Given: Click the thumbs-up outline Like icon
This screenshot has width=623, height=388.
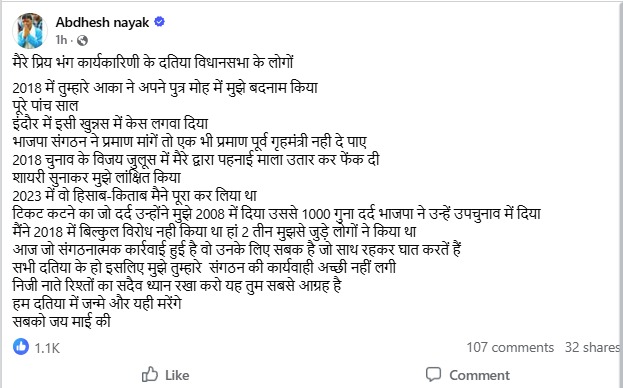Looking at the screenshot, I should pos(150,374).
